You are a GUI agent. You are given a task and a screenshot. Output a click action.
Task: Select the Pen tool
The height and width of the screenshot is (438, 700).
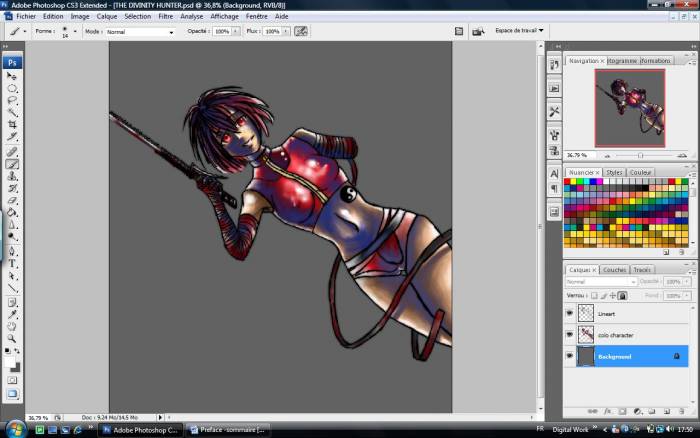tap(12, 252)
